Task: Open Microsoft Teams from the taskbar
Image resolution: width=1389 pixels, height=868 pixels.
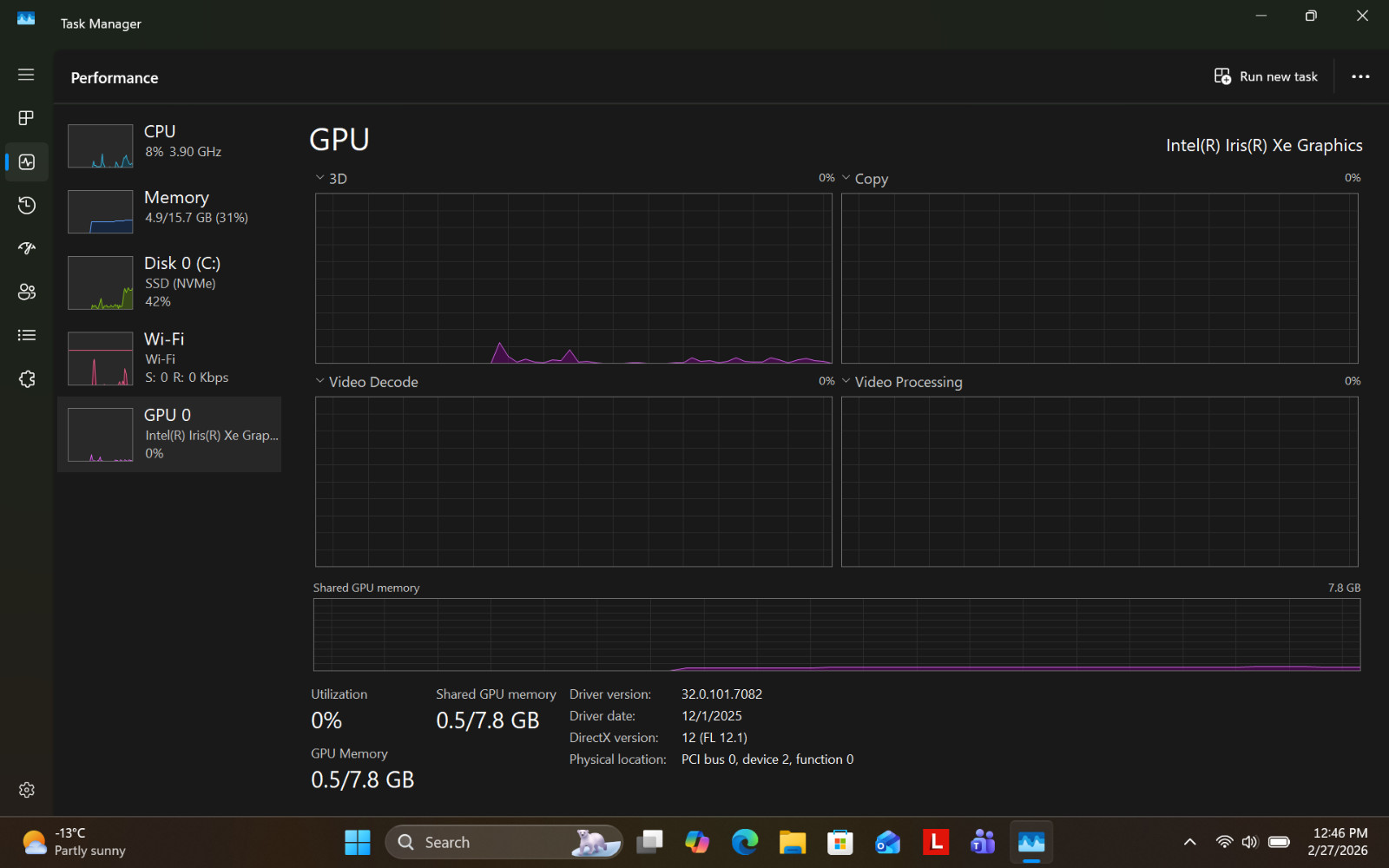Action: (984, 842)
